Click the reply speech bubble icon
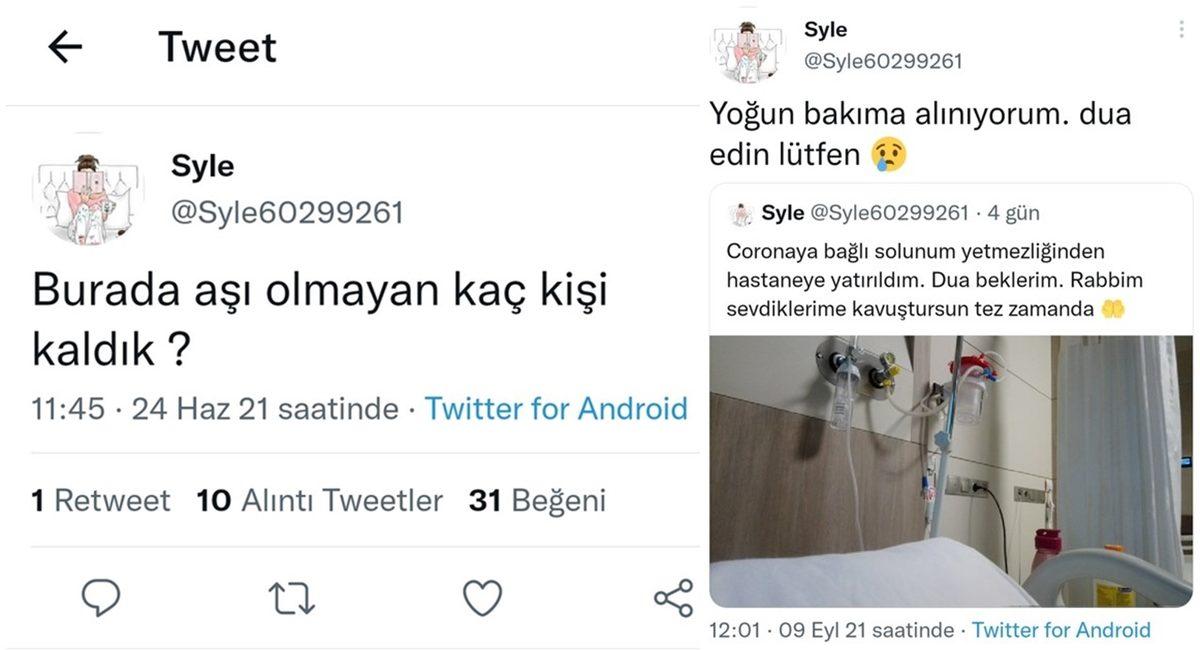 100,597
